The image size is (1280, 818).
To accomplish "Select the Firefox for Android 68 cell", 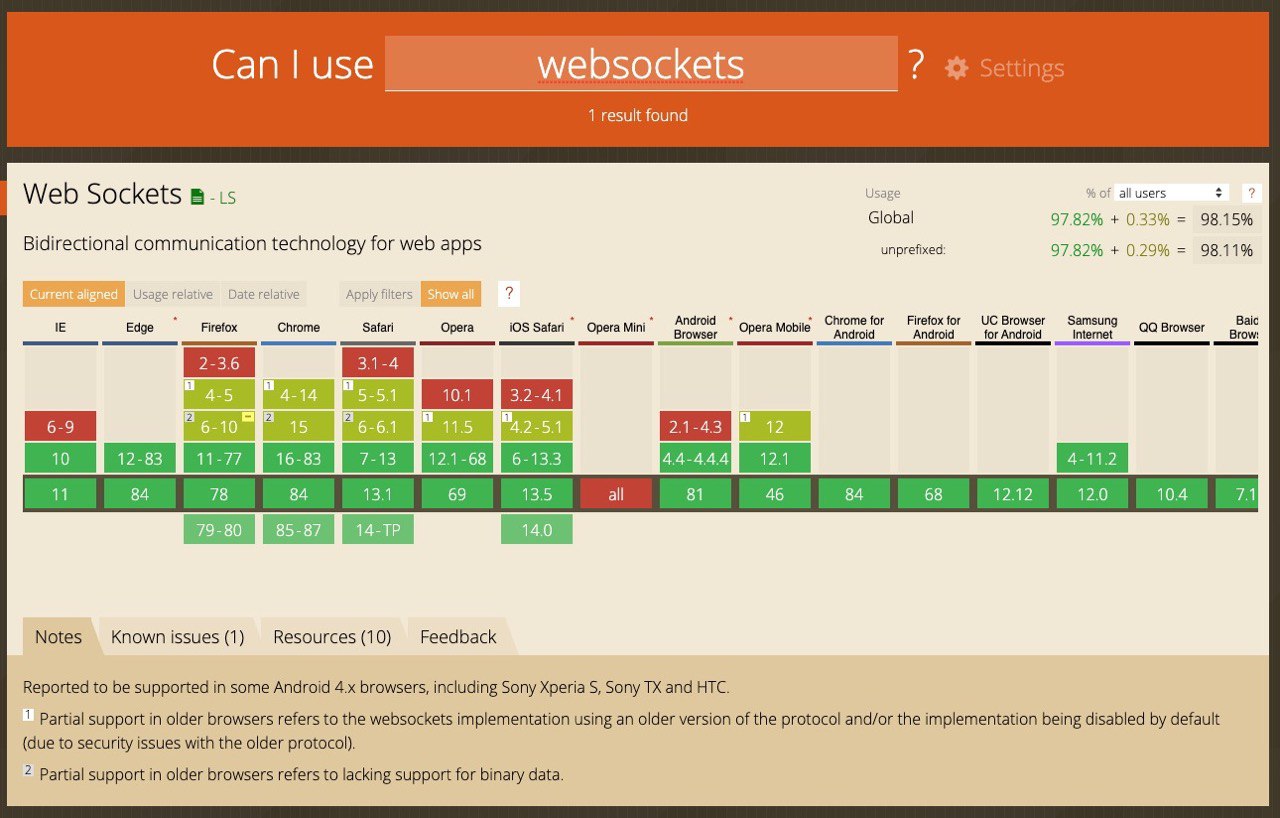I will [933, 494].
